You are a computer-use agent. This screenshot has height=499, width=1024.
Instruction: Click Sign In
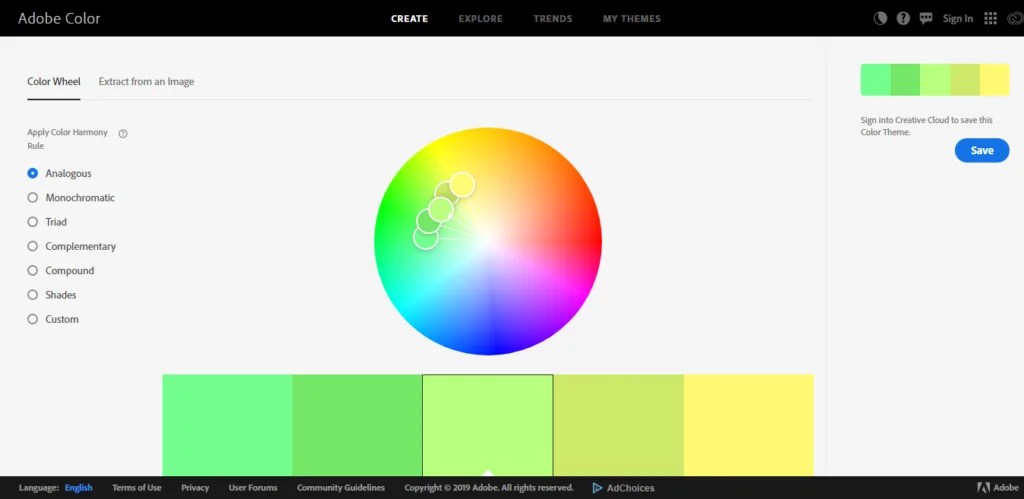pyautogui.click(x=957, y=18)
